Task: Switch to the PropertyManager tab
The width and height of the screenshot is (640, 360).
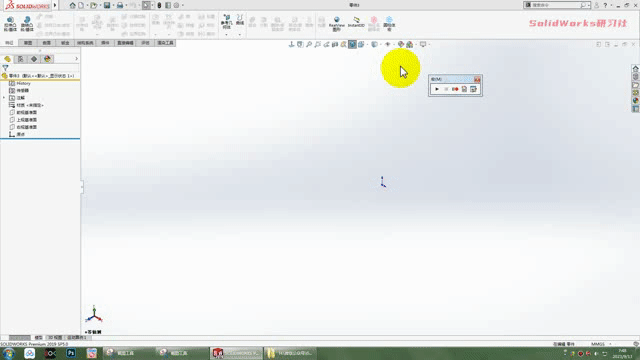Action: point(20,59)
